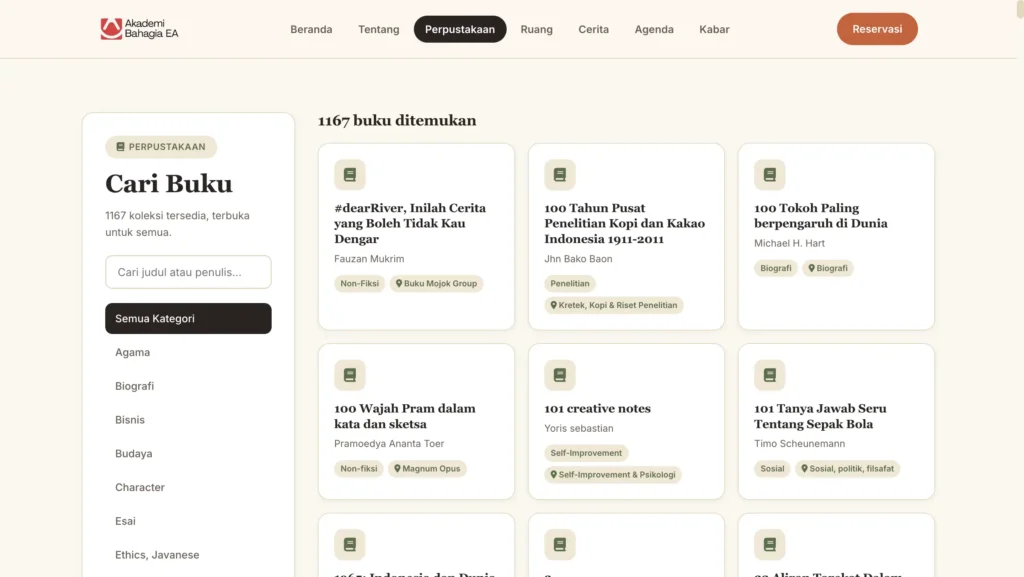Image resolution: width=1024 pixels, height=577 pixels.
Task: Click the Sosial tag on 101 Tanya Jawab
Action: (x=772, y=469)
